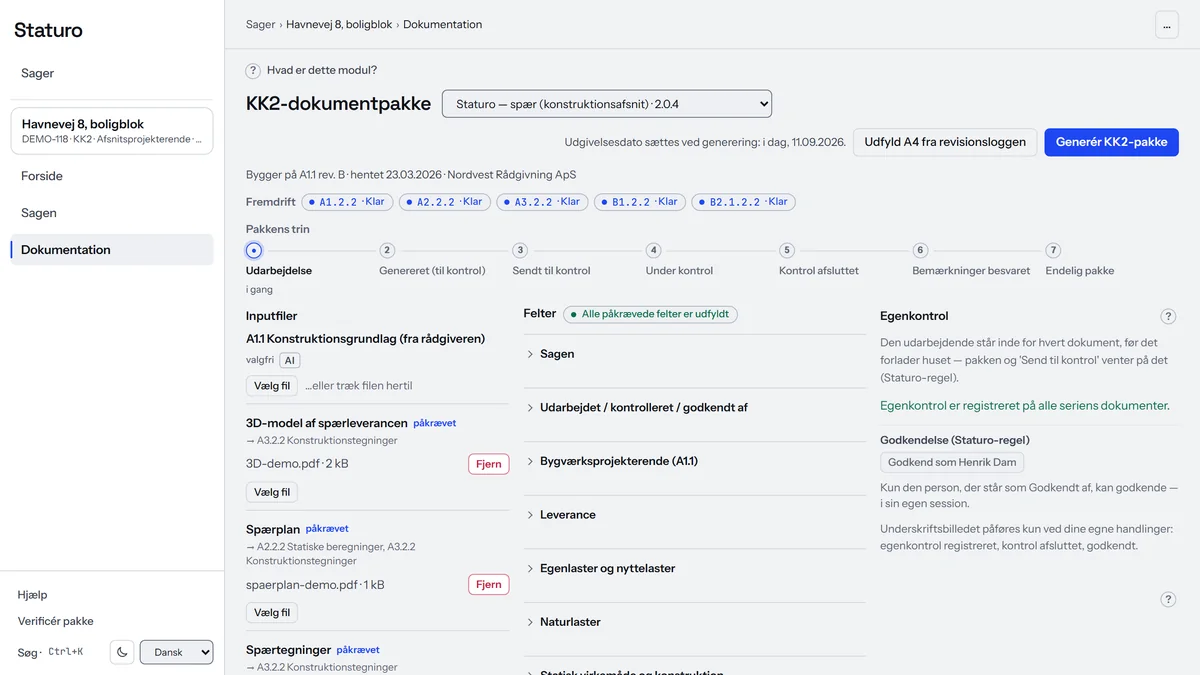Select step 6 Bemærkninger besvaret
Screen dimensions: 1200x675
click(x=920, y=251)
